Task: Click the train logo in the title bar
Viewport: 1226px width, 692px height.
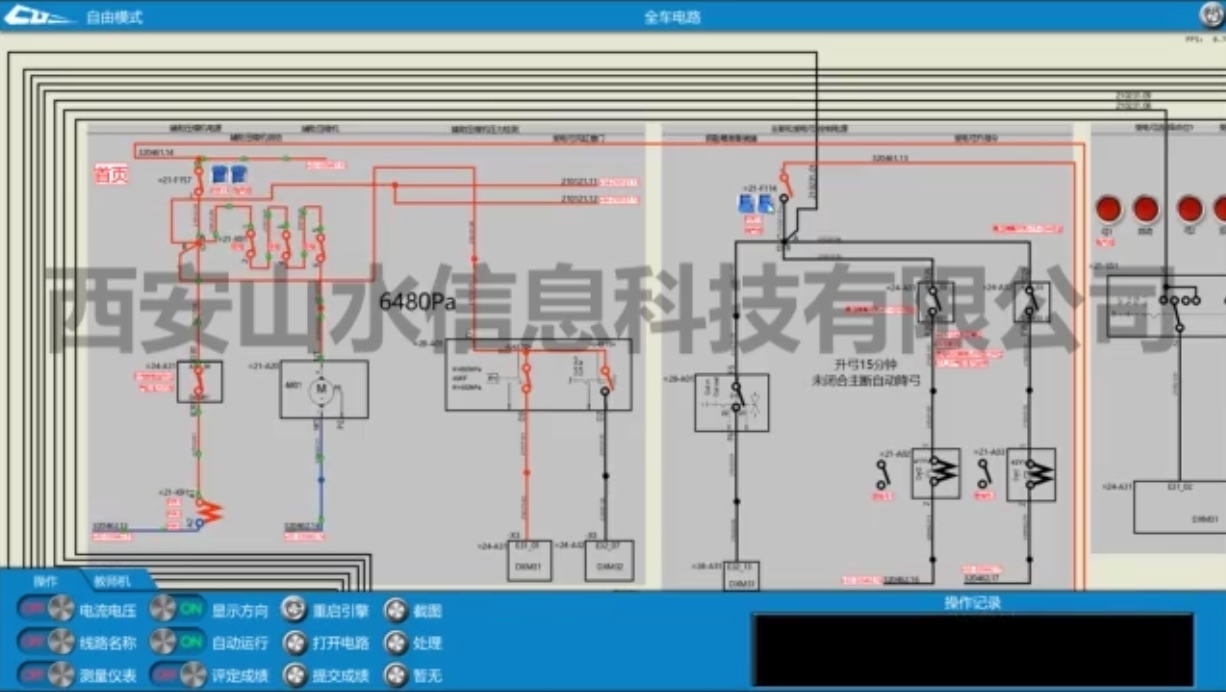Action: 38,16
